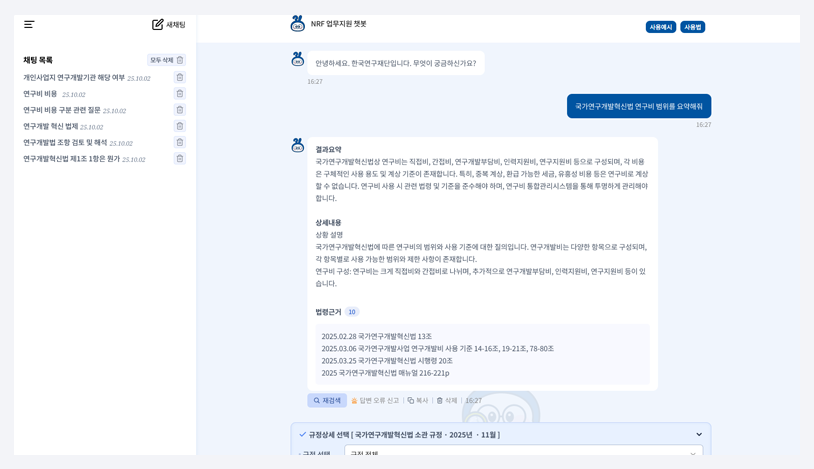This screenshot has height=469, width=814.
Task: Delete the 연구개발혁신법 제1조 1항은 뭔가 chat
Action: tap(180, 158)
